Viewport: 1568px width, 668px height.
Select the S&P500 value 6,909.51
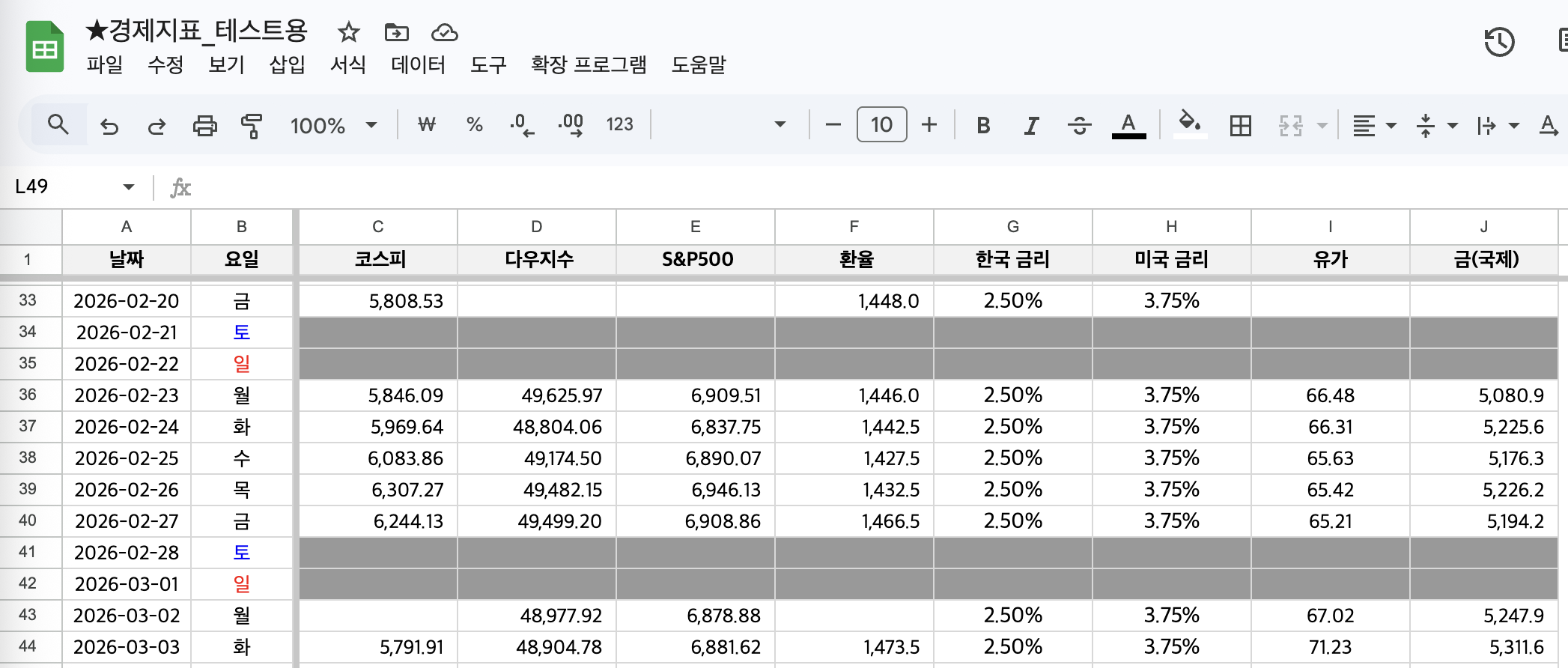point(696,395)
